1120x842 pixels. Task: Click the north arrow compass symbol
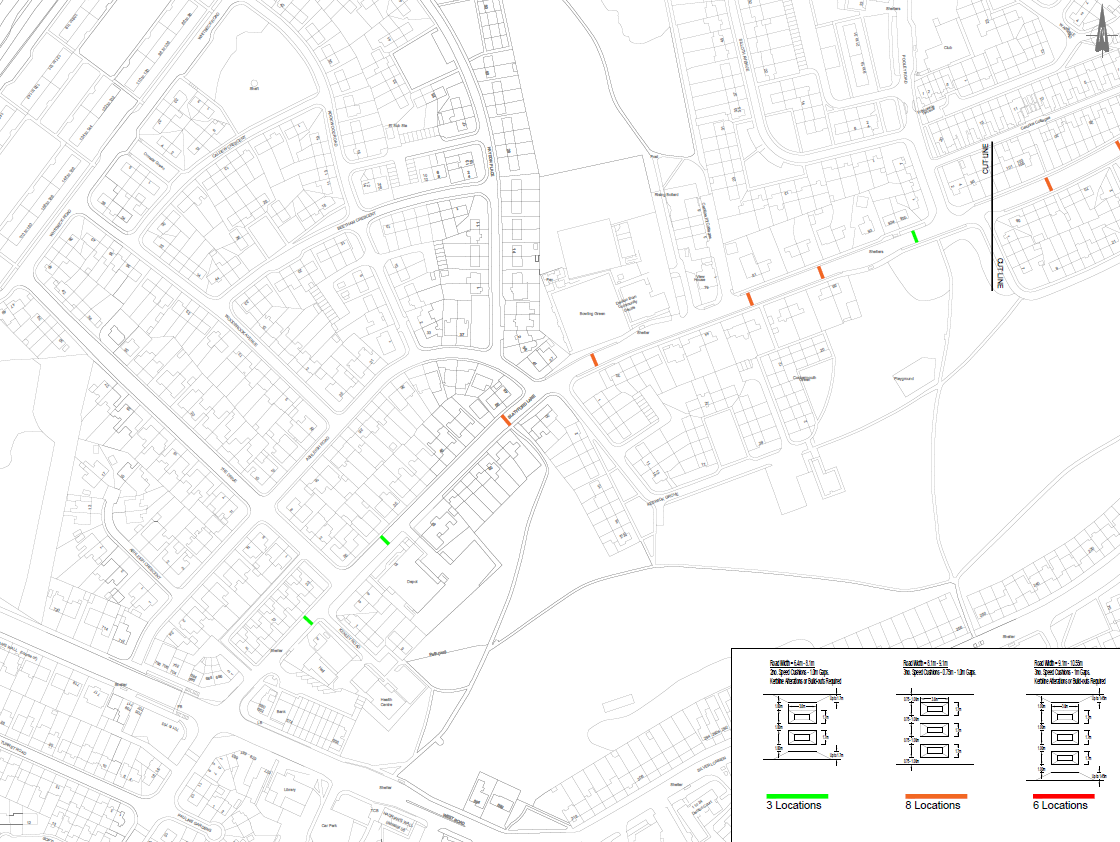tap(1101, 38)
